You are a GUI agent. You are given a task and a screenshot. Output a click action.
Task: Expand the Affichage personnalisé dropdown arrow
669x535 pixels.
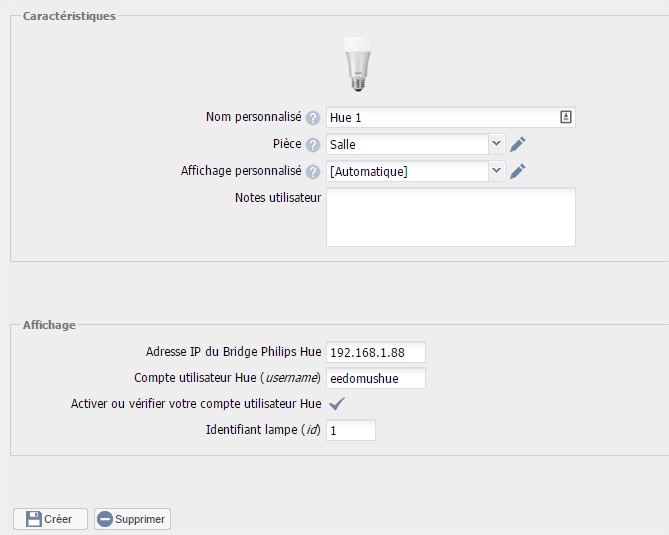[x=497, y=171]
